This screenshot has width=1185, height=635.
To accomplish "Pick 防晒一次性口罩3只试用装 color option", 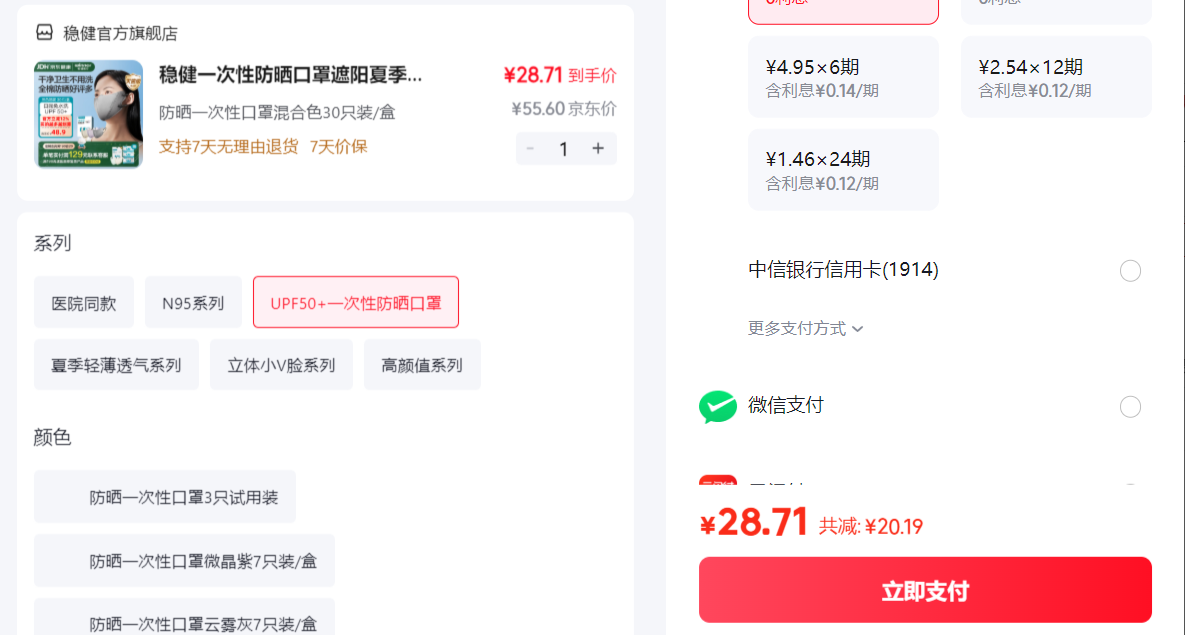I will [x=165, y=497].
